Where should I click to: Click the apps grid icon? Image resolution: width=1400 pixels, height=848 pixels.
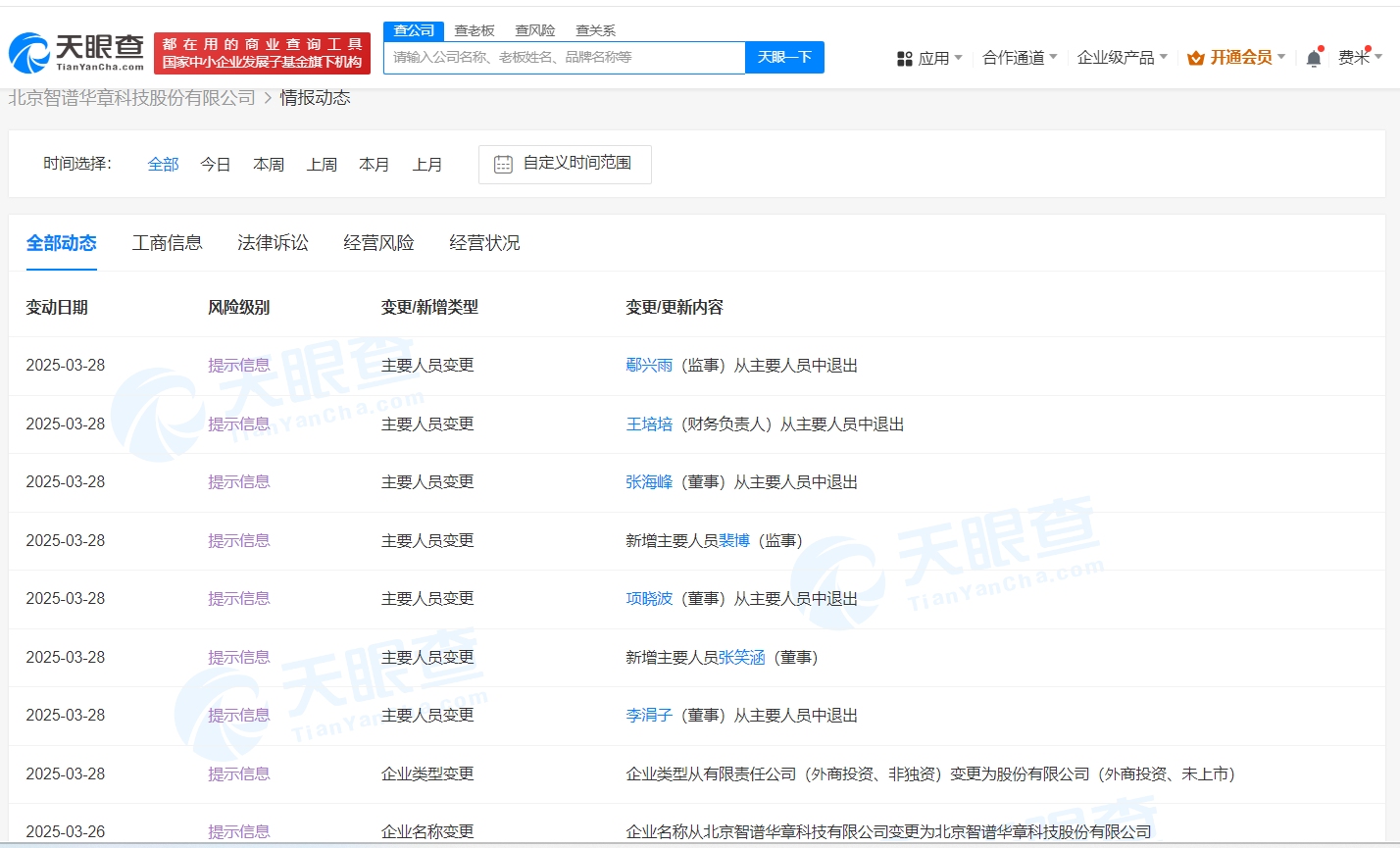tap(904, 59)
